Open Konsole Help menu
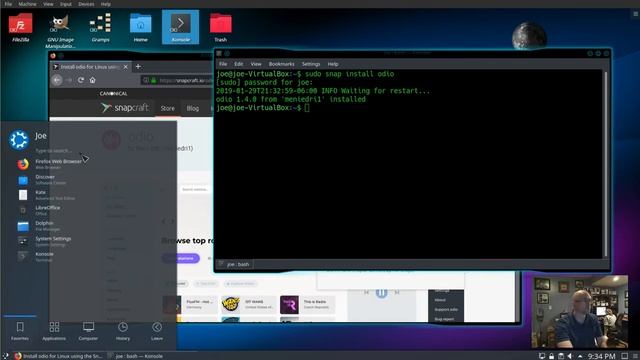The image size is (640, 360). [333, 64]
